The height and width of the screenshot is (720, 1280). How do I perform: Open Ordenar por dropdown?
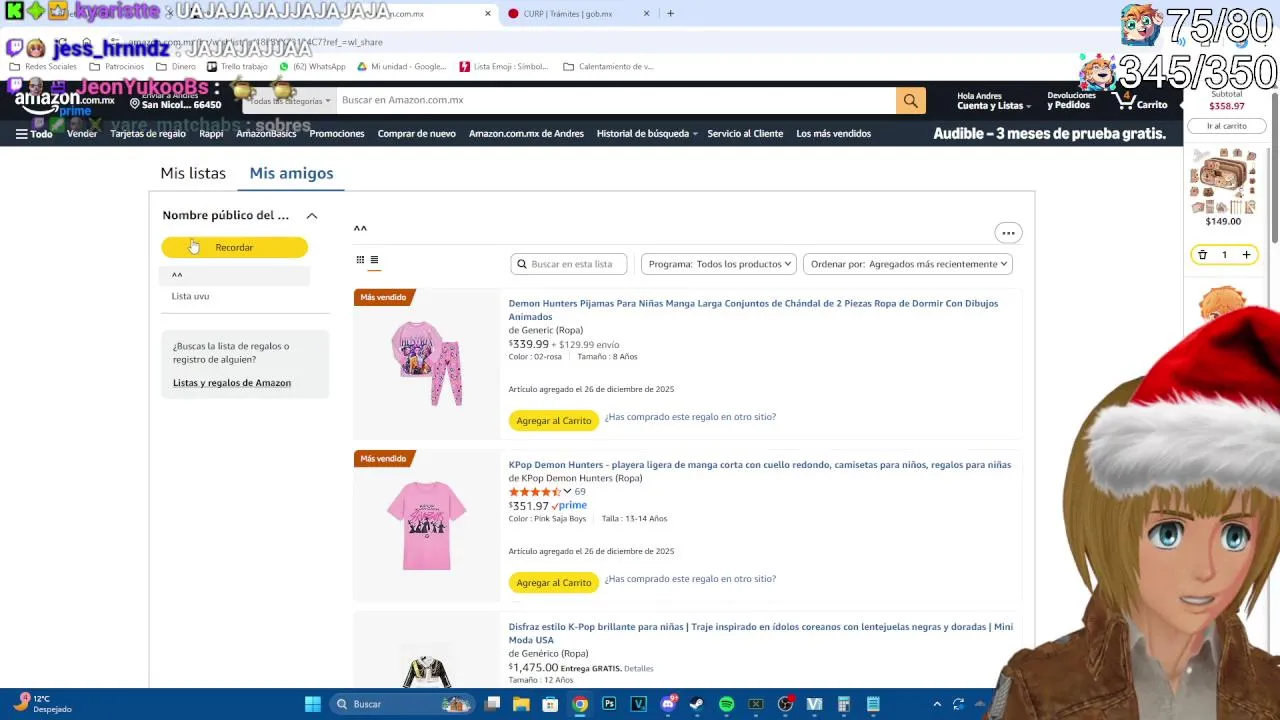coord(908,264)
